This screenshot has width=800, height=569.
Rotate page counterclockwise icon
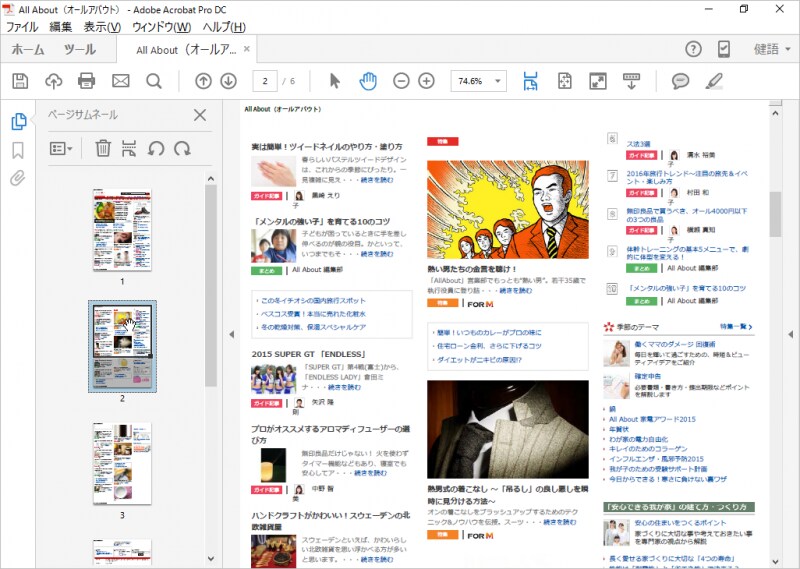click(156, 149)
